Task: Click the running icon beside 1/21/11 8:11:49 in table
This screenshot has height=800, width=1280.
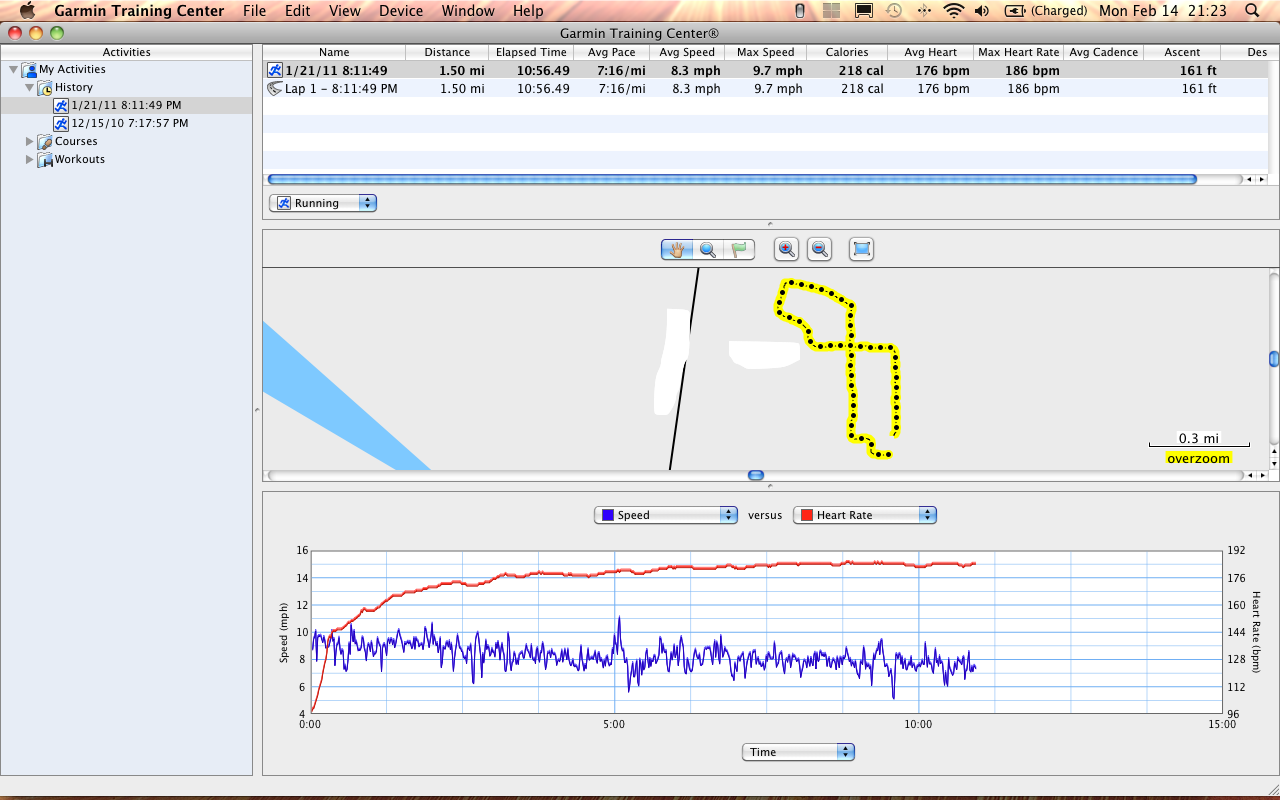Action: tap(275, 70)
